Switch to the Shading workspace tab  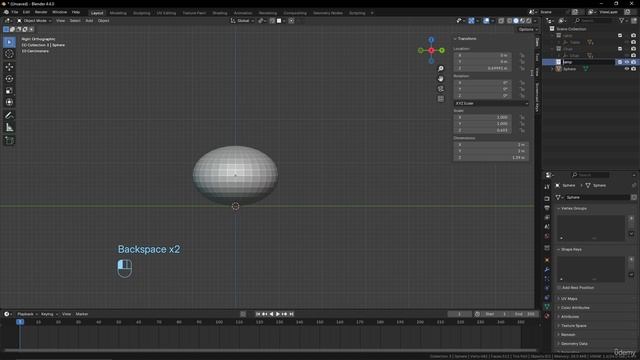pos(220,13)
